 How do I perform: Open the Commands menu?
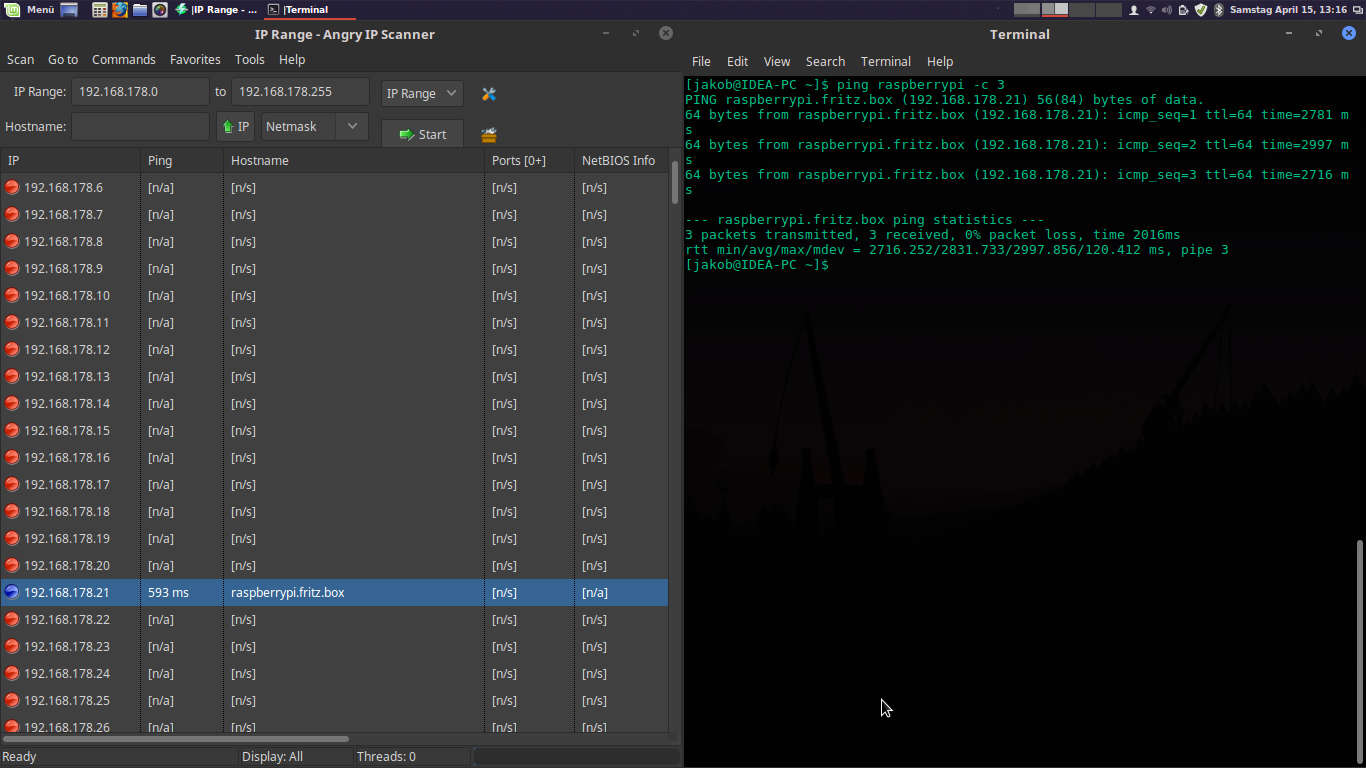point(124,59)
